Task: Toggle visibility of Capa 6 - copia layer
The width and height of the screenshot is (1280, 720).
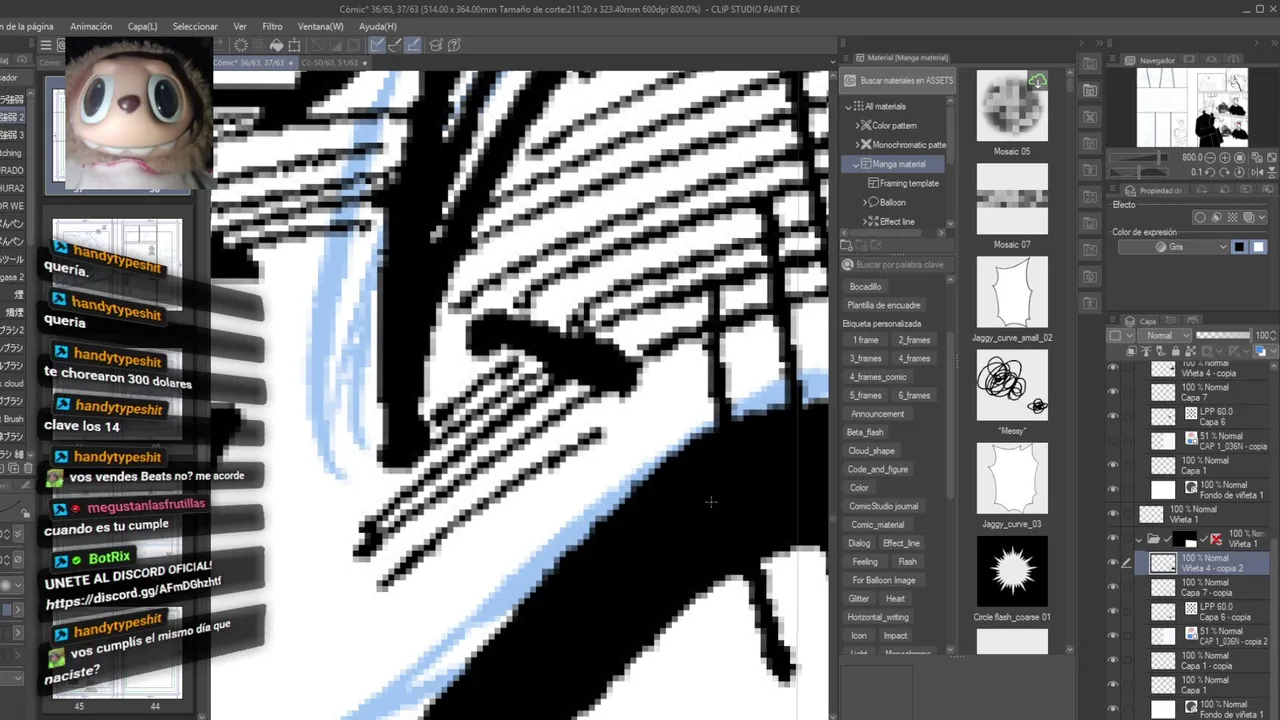Action: 1113,611
